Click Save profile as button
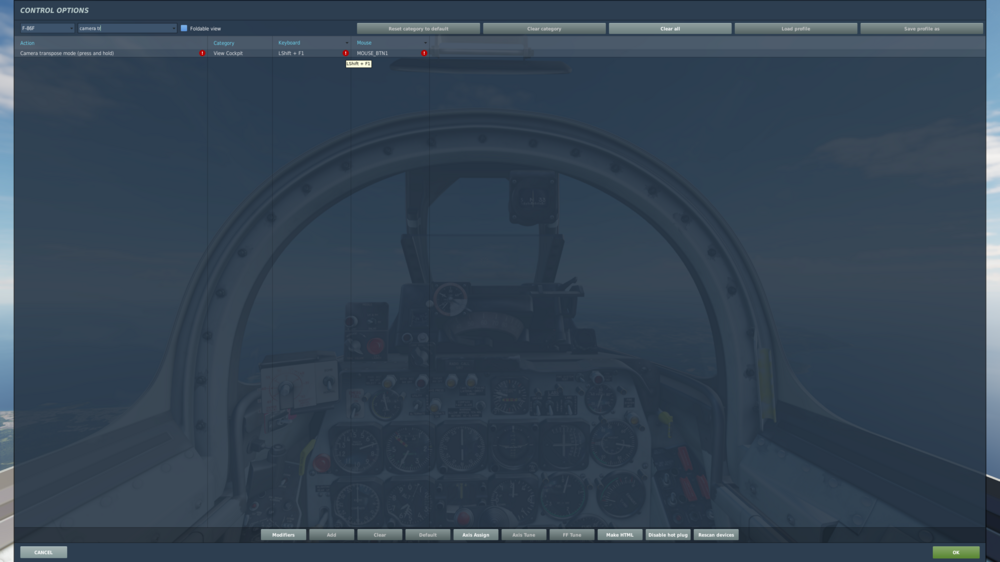The height and width of the screenshot is (562, 1000). [x=922, y=29]
